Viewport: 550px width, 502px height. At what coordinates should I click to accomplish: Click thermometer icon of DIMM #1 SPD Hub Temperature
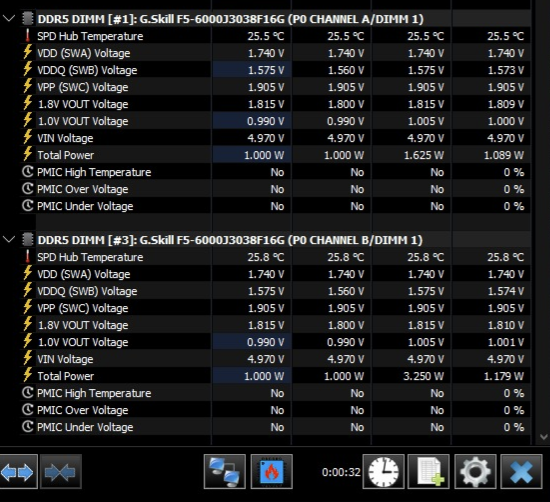tap(28, 35)
